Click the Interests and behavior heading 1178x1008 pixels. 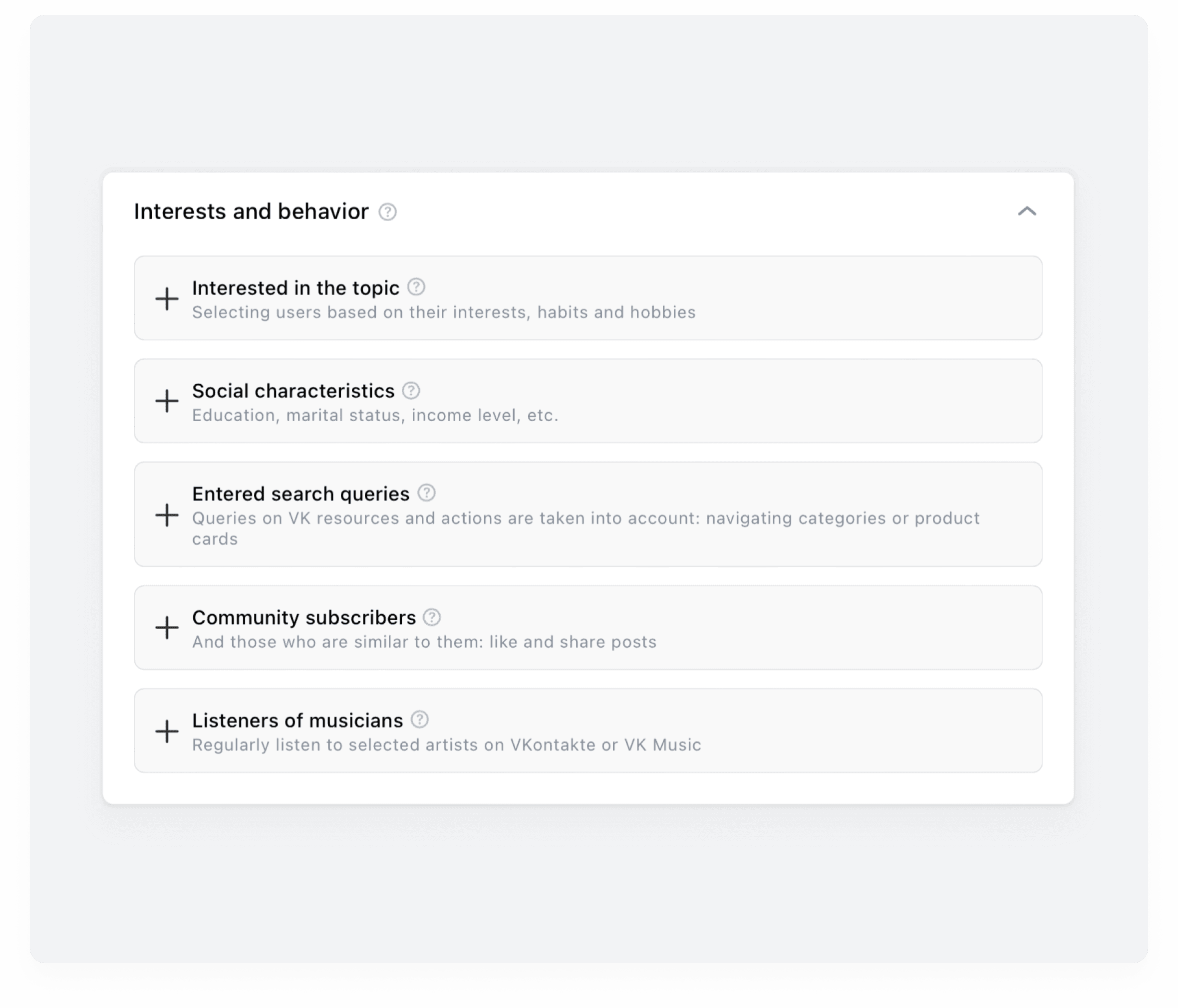(x=251, y=212)
